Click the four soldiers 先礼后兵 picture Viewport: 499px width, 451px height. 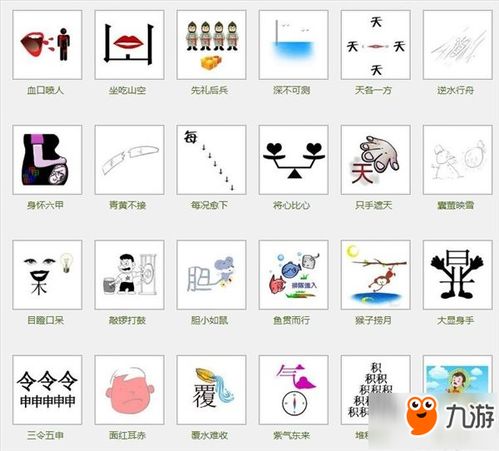click(x=211, y=45)
